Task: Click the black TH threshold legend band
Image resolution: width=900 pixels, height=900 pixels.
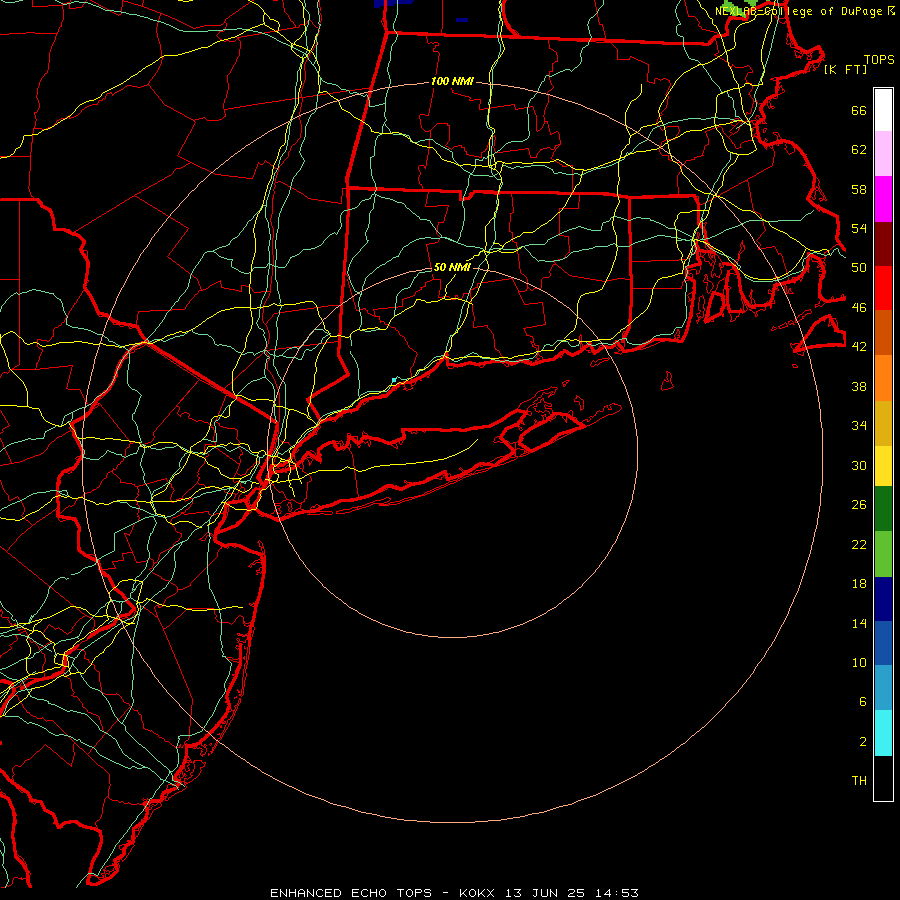Action: [x=883, y=778]
